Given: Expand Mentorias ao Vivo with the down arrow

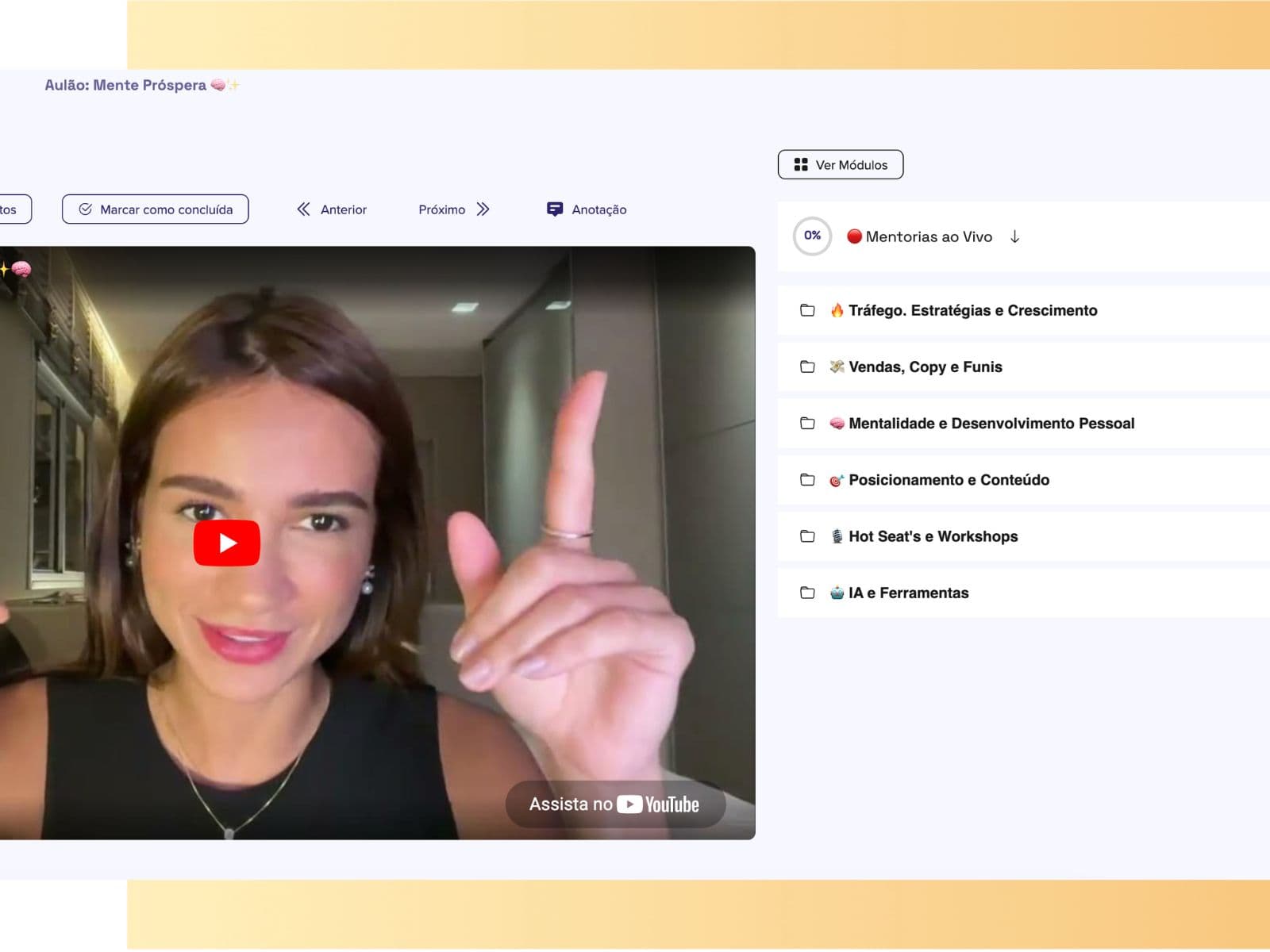Looking at the screenshot, I should tap(1014, 236).
